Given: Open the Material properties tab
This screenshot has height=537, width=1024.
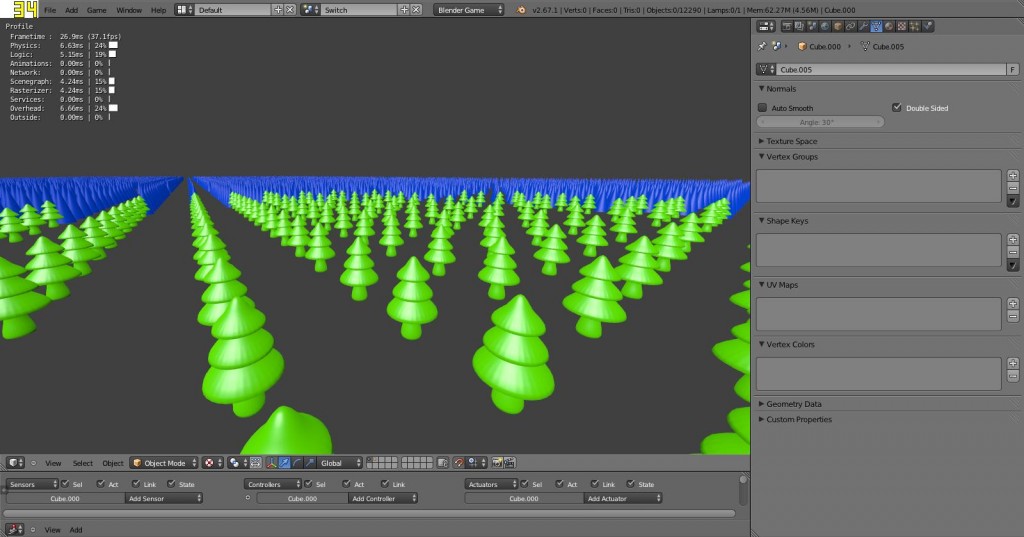Looking at the screenshot, I should (x=889, y=26).
